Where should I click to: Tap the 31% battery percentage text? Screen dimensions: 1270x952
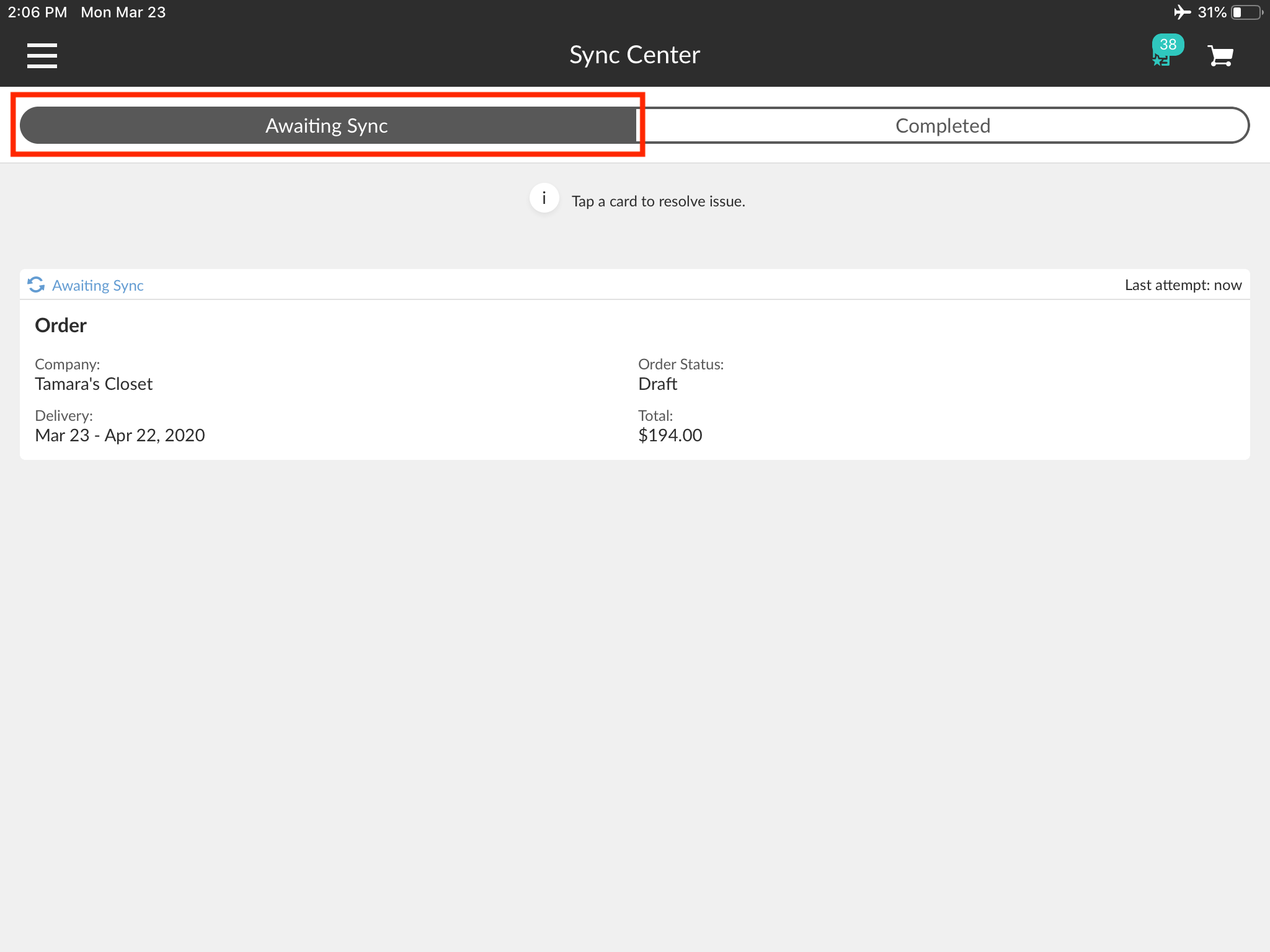click(x=1212, y=12)
